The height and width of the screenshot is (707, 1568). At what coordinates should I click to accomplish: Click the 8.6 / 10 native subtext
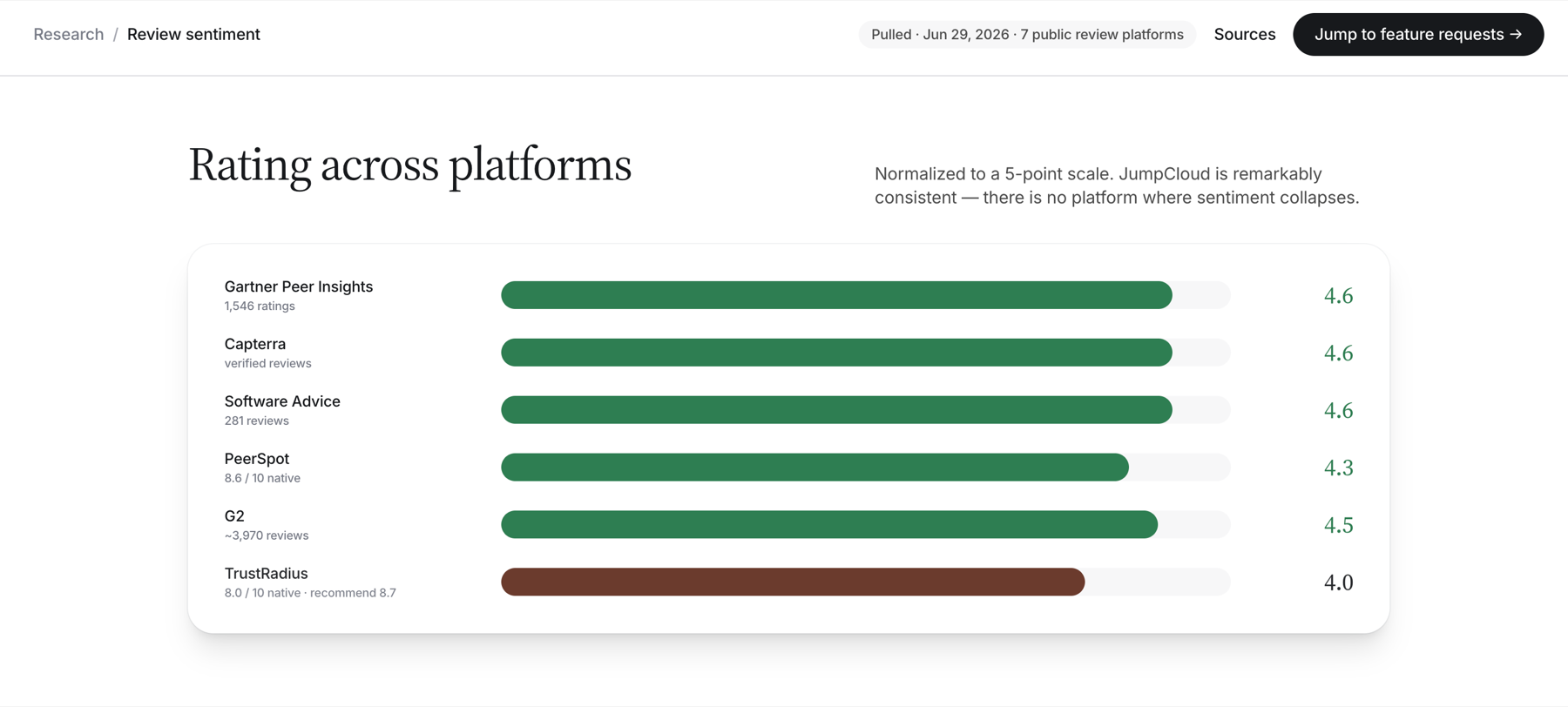click(262, 478)
